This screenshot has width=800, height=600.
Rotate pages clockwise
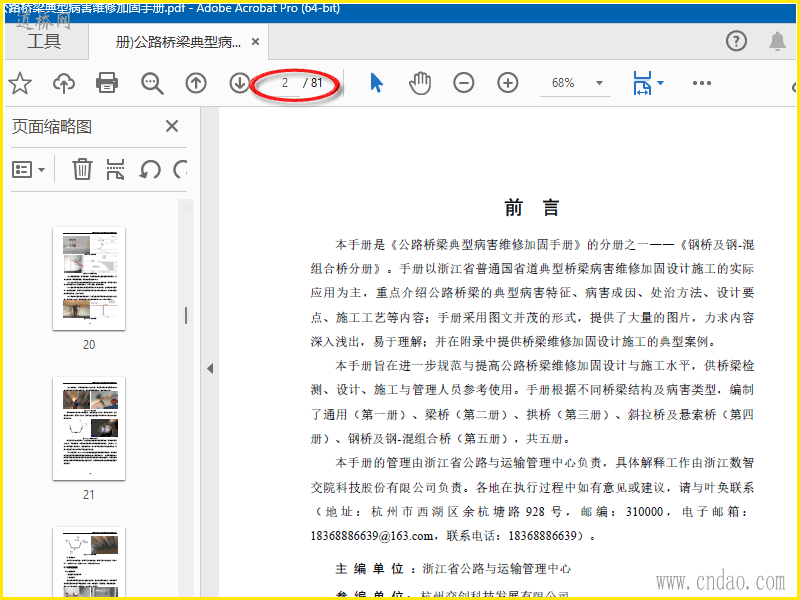click(180, 169)
